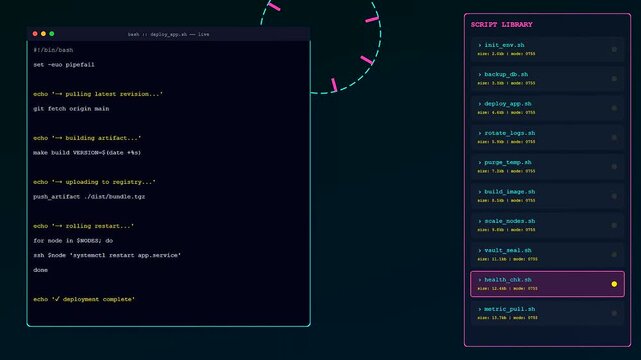The height and width of the screenshot is (360, 641).
Task: Click the SCRIPT LIBRARY panel heading
Action: pos(501,25)
